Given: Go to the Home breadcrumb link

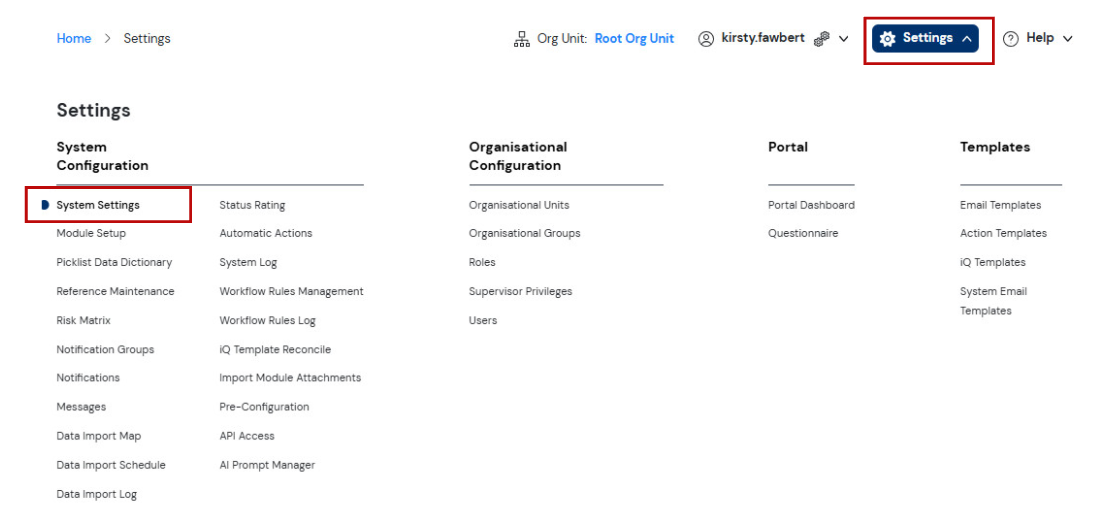Looking at the screenshot, I should [x=74, y=38].
